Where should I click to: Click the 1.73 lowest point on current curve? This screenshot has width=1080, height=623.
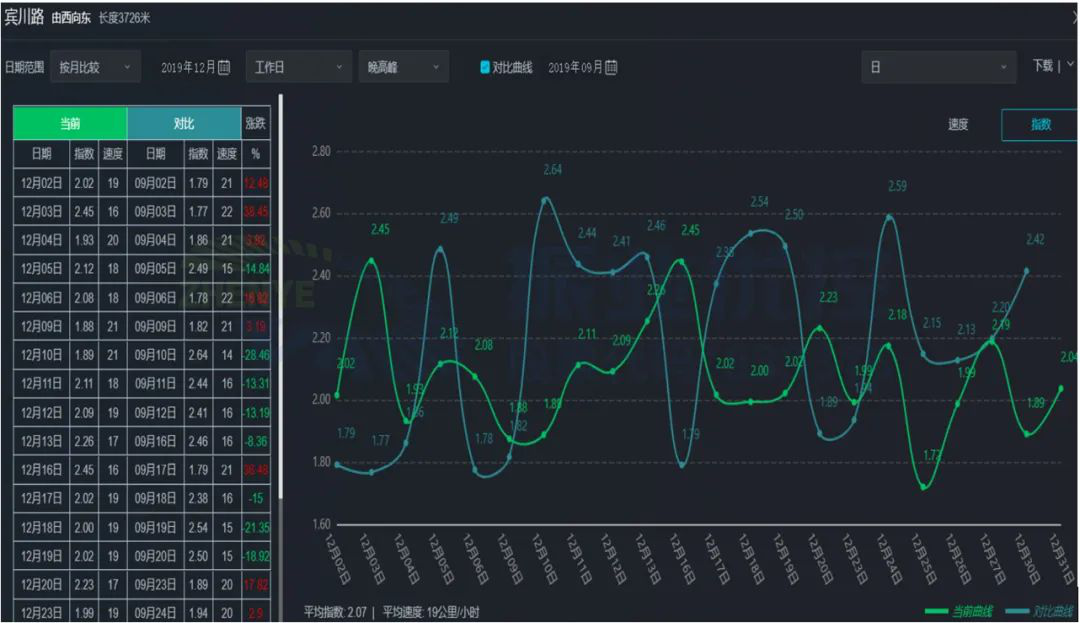pos(922,487)
